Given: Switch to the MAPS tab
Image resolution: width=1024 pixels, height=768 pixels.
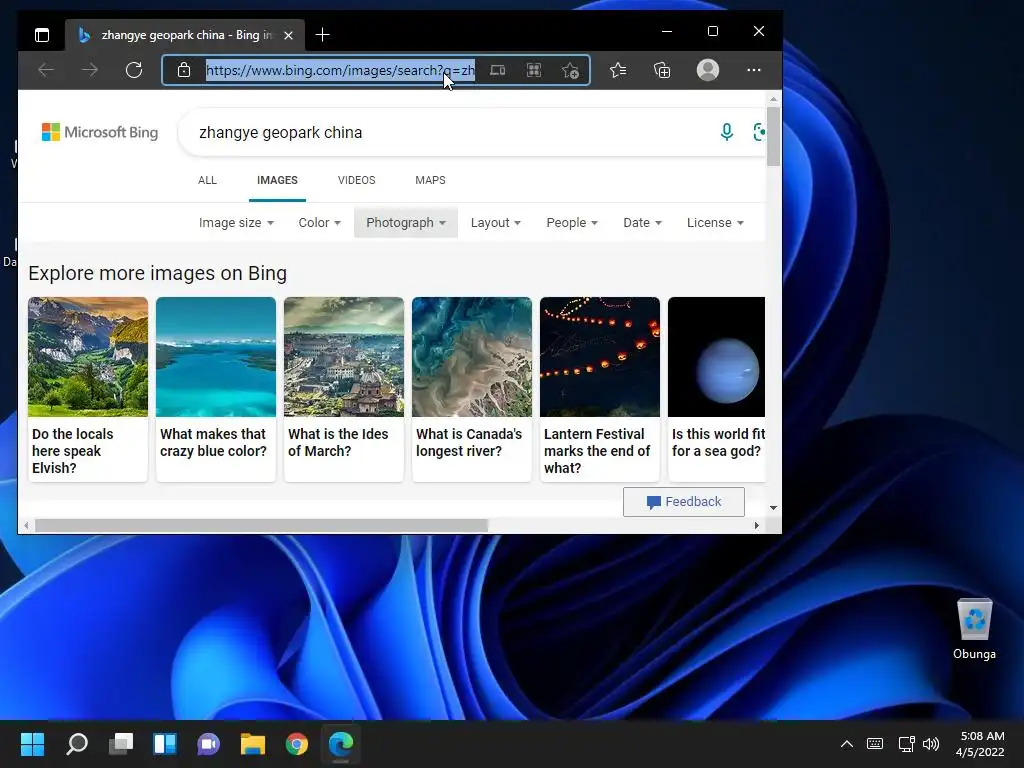Looking at the screenshot, I should (430, 180).
